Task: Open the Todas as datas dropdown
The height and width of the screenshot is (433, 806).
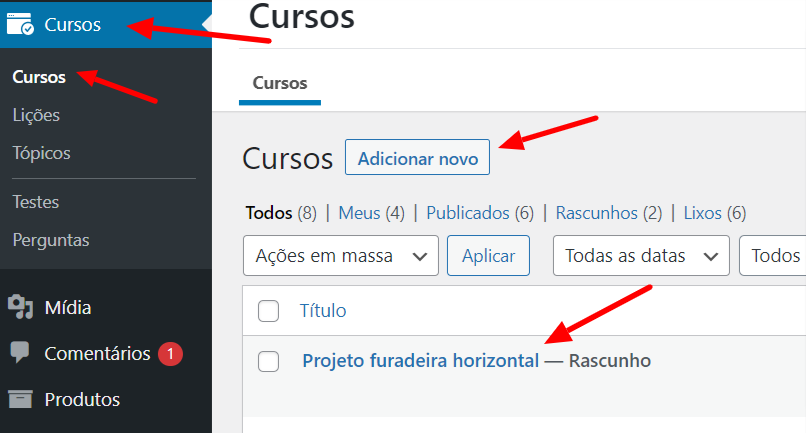Action: click(x=641, y=256)
